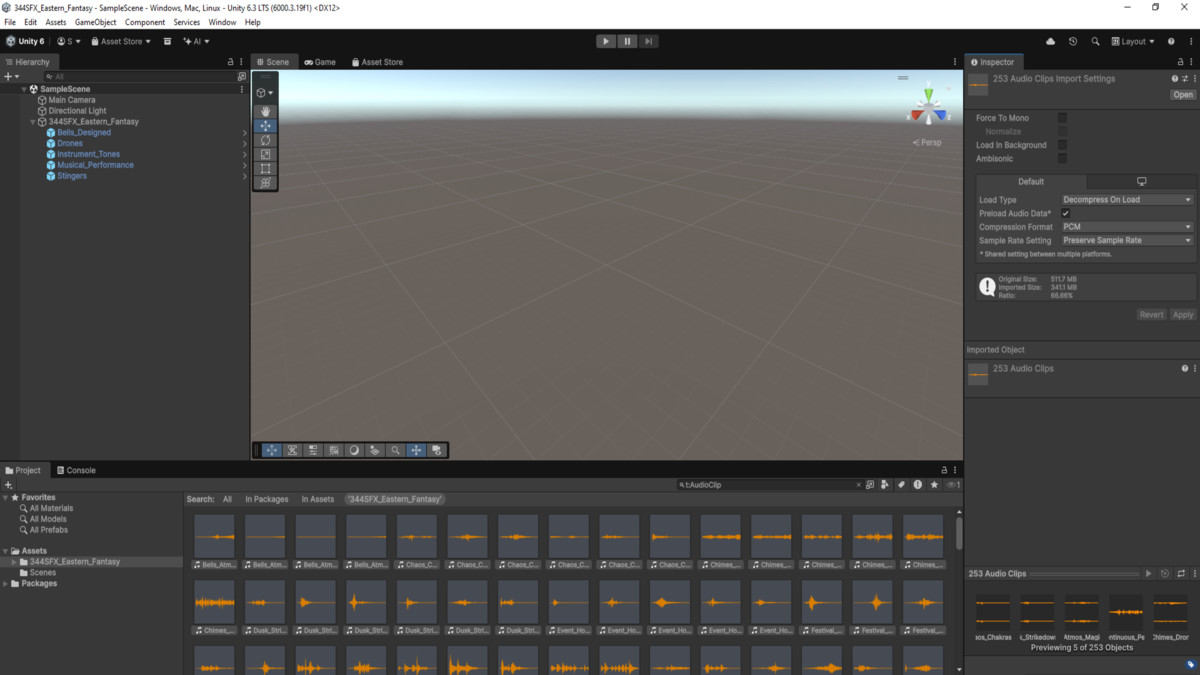The height and width of the screenshot is (675, 1200).
Task: Select the Rotate tool
Action: (x=265, y=140)
